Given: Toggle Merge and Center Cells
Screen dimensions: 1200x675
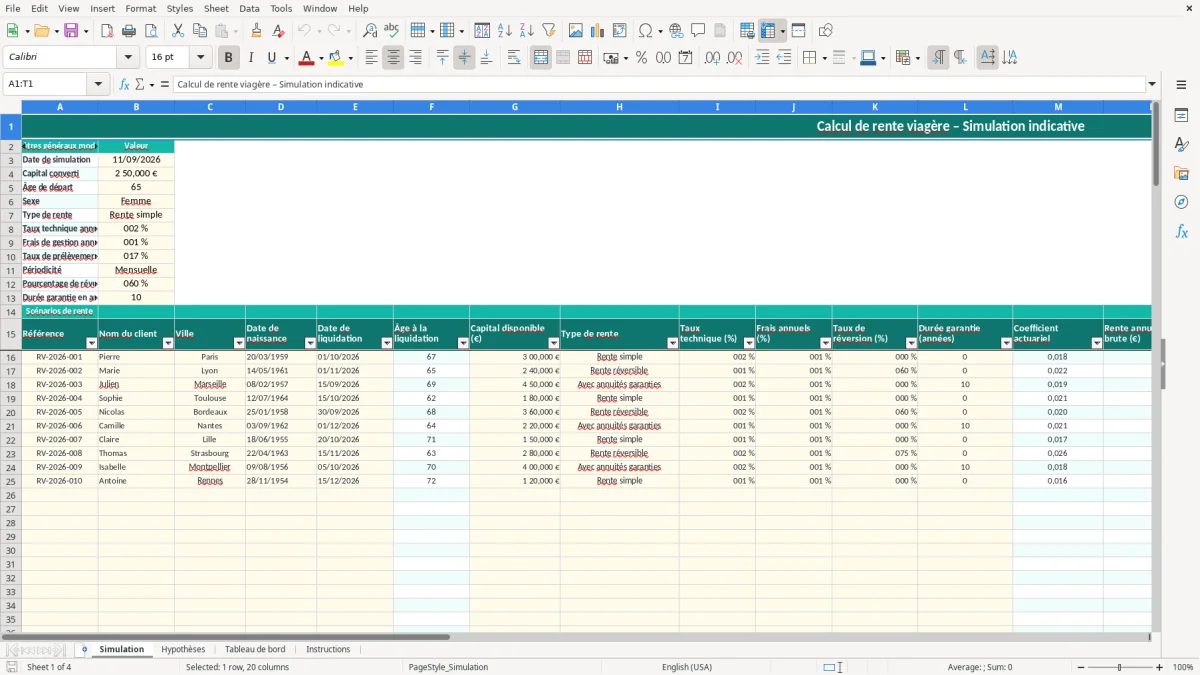Looking at the screenshot, I should point(541,58).
